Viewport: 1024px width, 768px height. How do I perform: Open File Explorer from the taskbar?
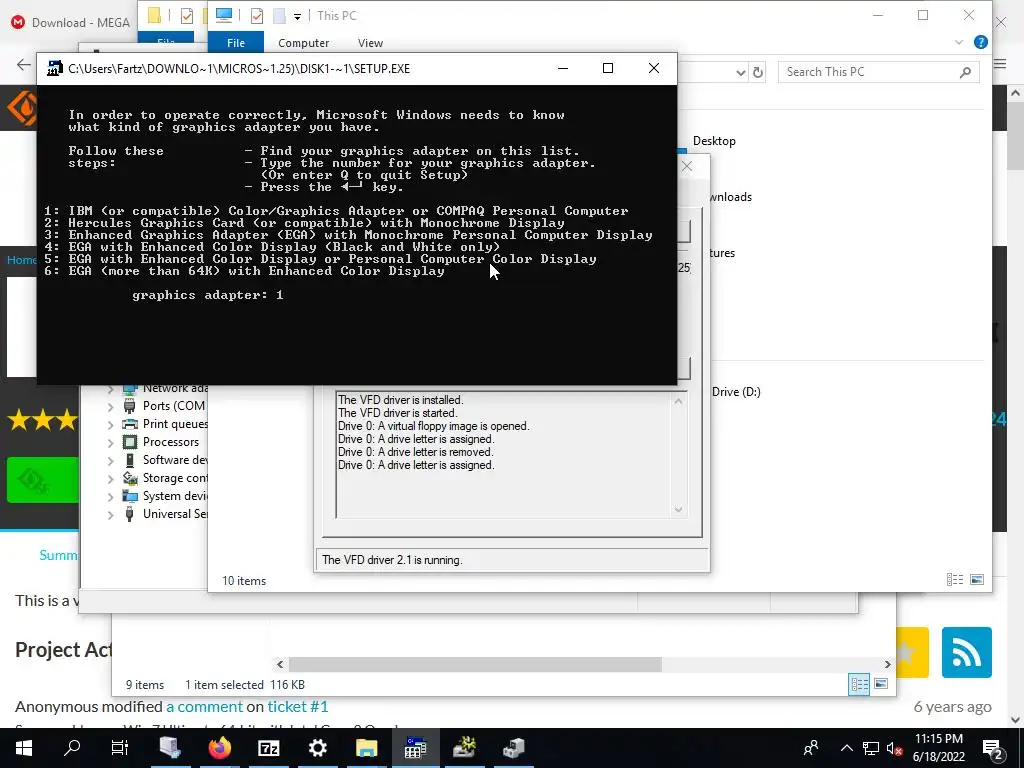[366, 748]
